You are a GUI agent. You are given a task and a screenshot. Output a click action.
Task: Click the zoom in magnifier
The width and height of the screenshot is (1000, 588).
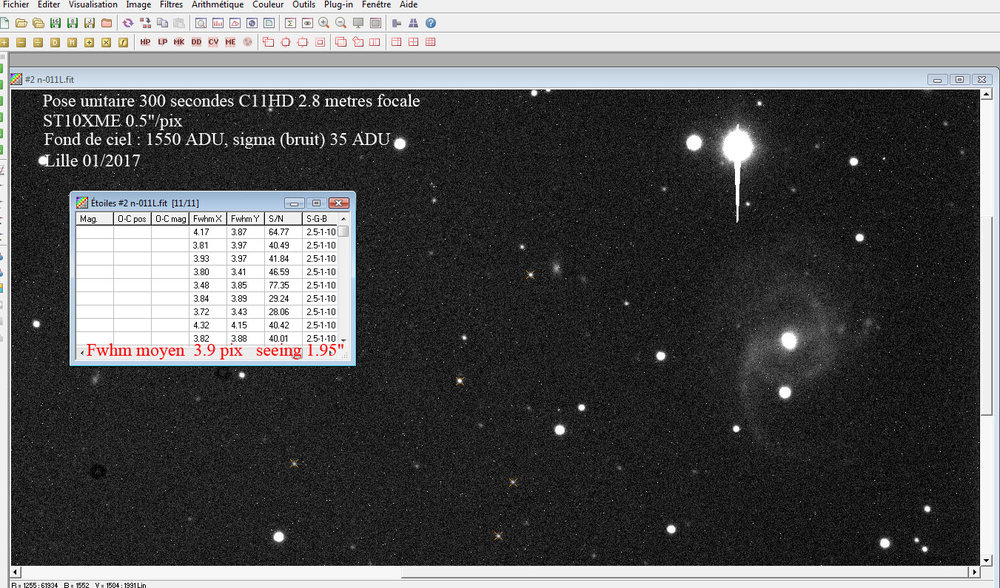324,23
